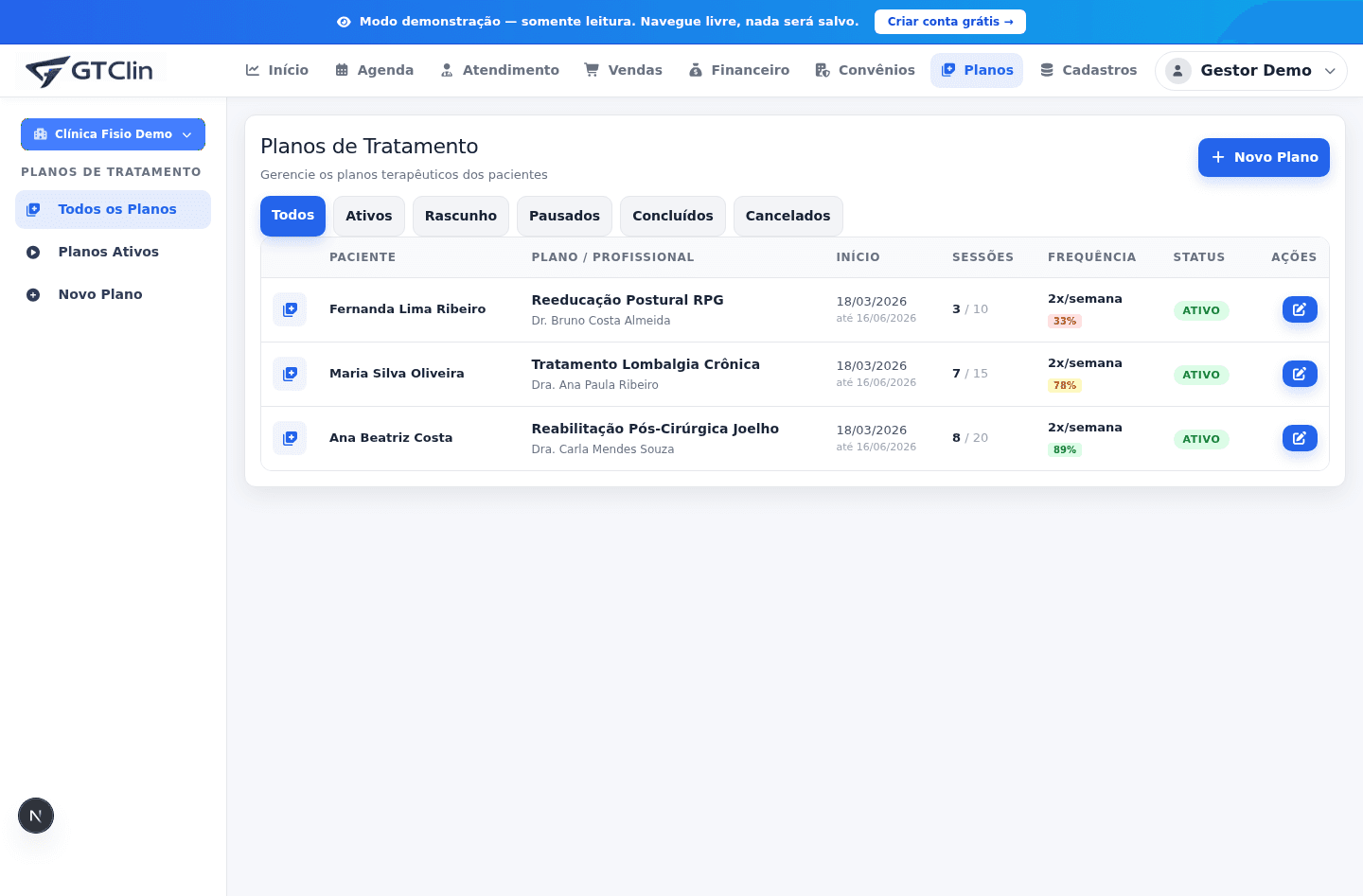
Task: Switch to the Ativos filter tab
Action: [369, 216]
